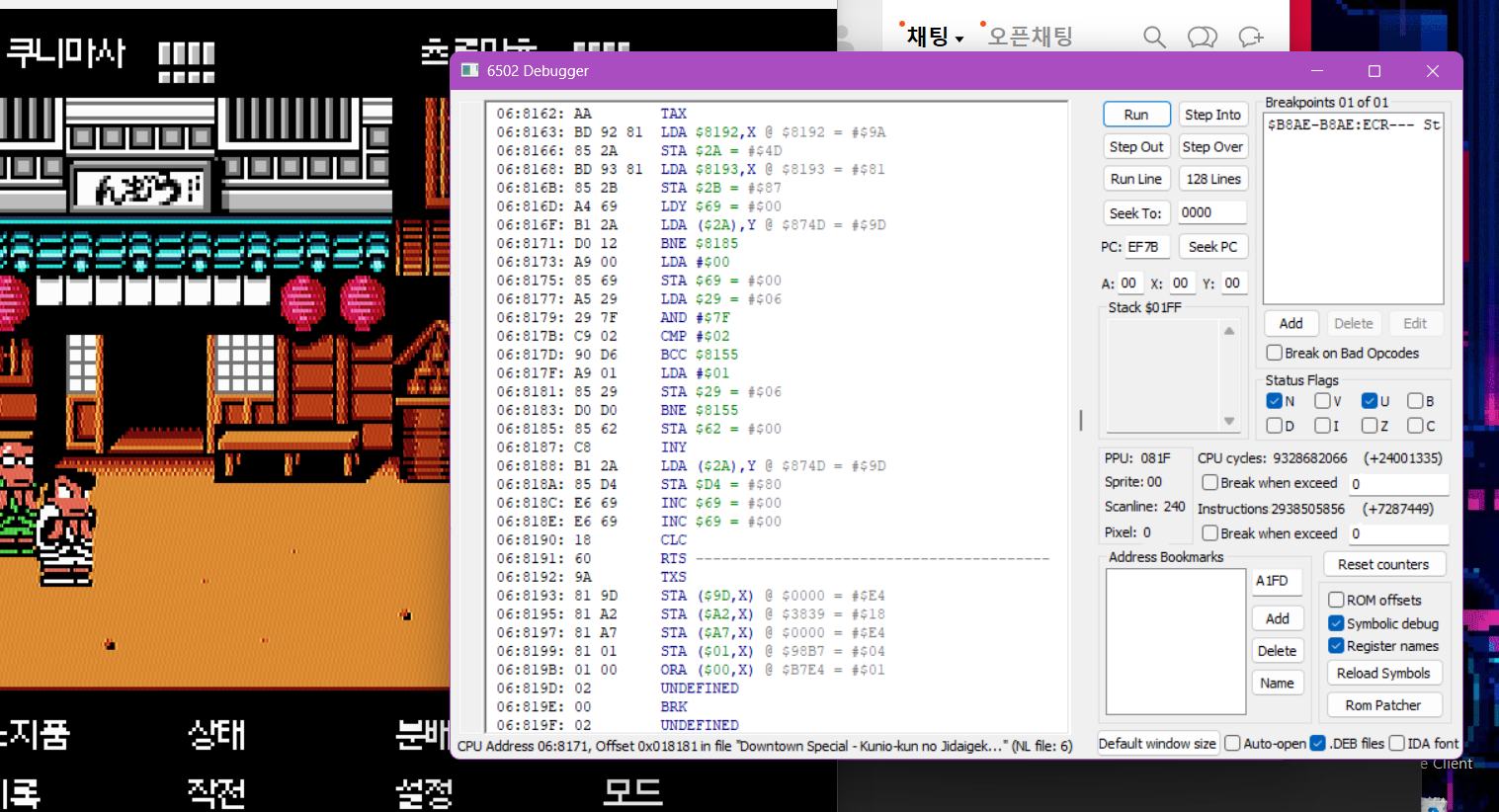Viewport: 1499px width, 812px height.
Task: Select breakpoint $B8AE-B8AE in the list
Action: click(1353, 124)
